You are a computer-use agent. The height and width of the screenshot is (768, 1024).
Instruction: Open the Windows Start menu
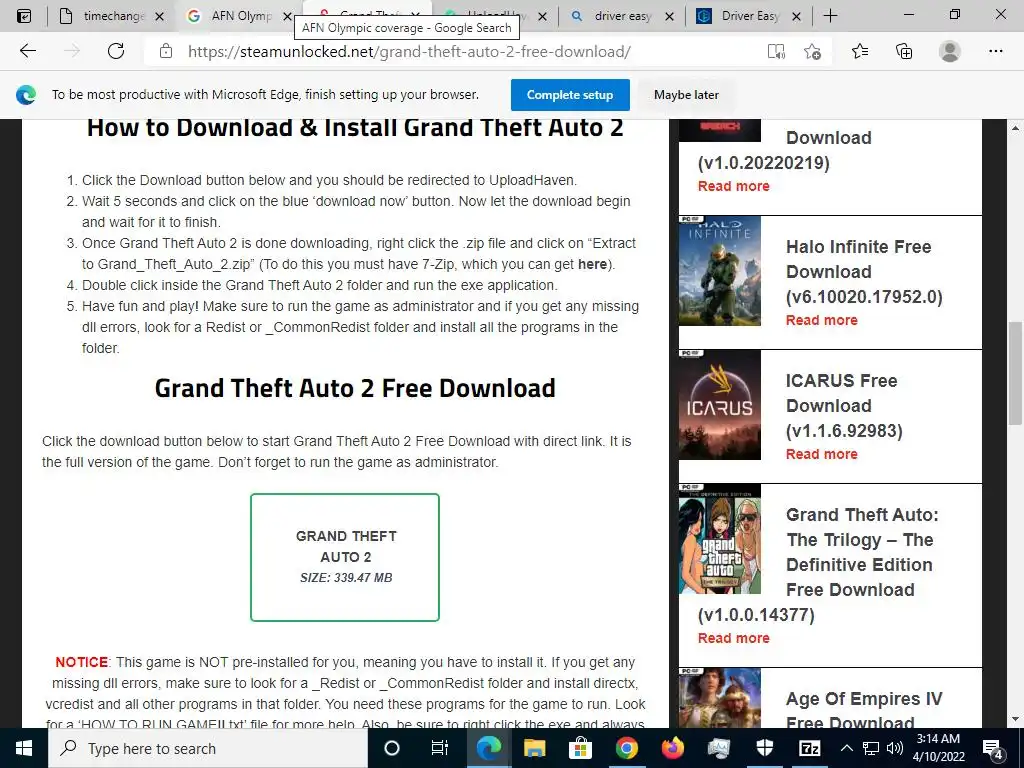pyautogui.click(x=24, y=748)
